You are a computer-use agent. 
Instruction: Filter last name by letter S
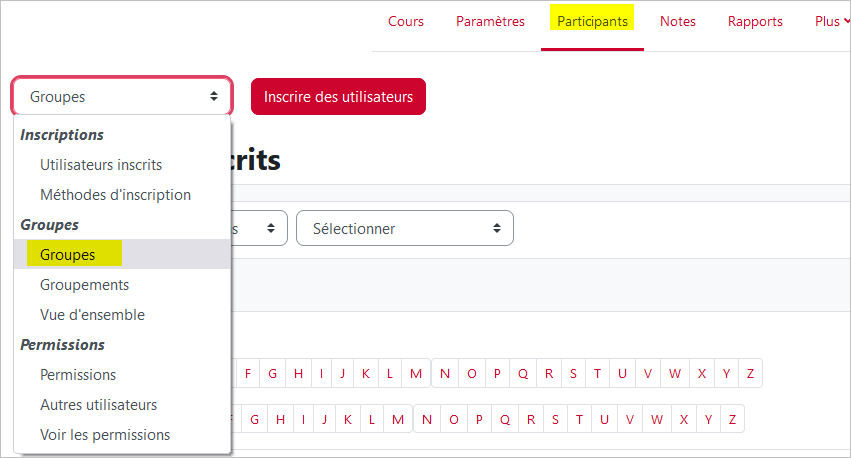[555, 419]
